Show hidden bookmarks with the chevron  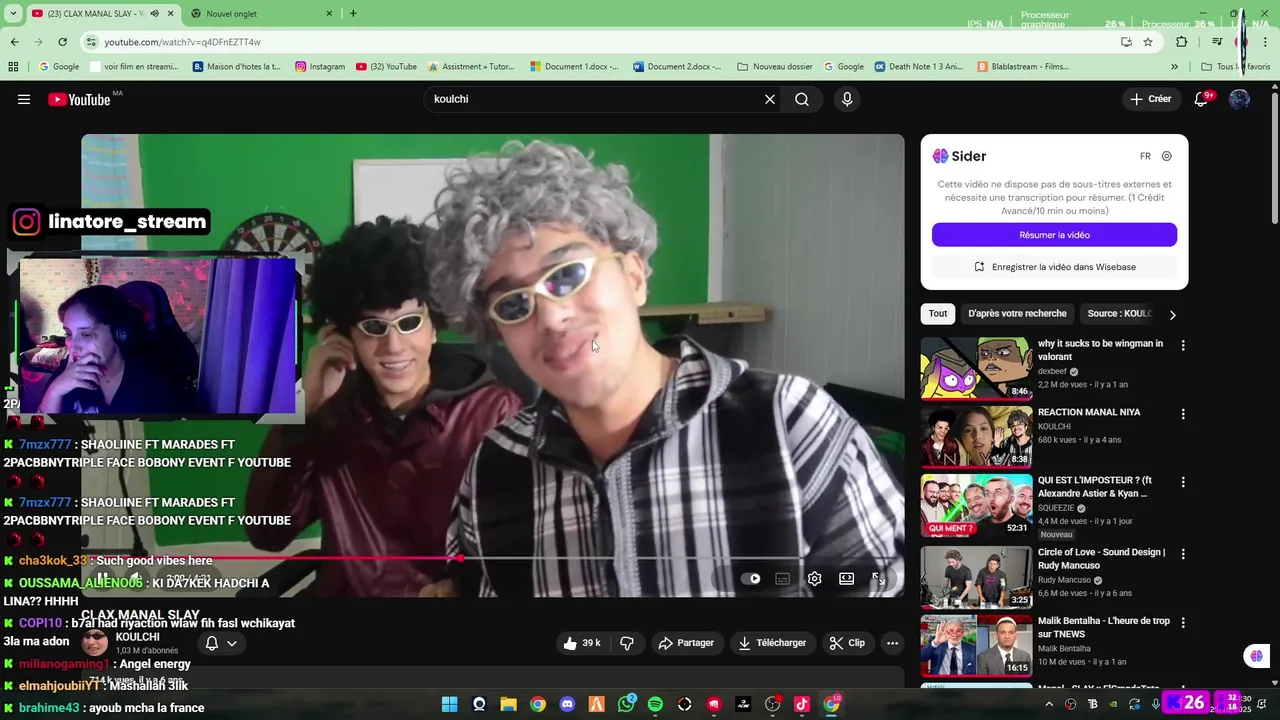1175,67
